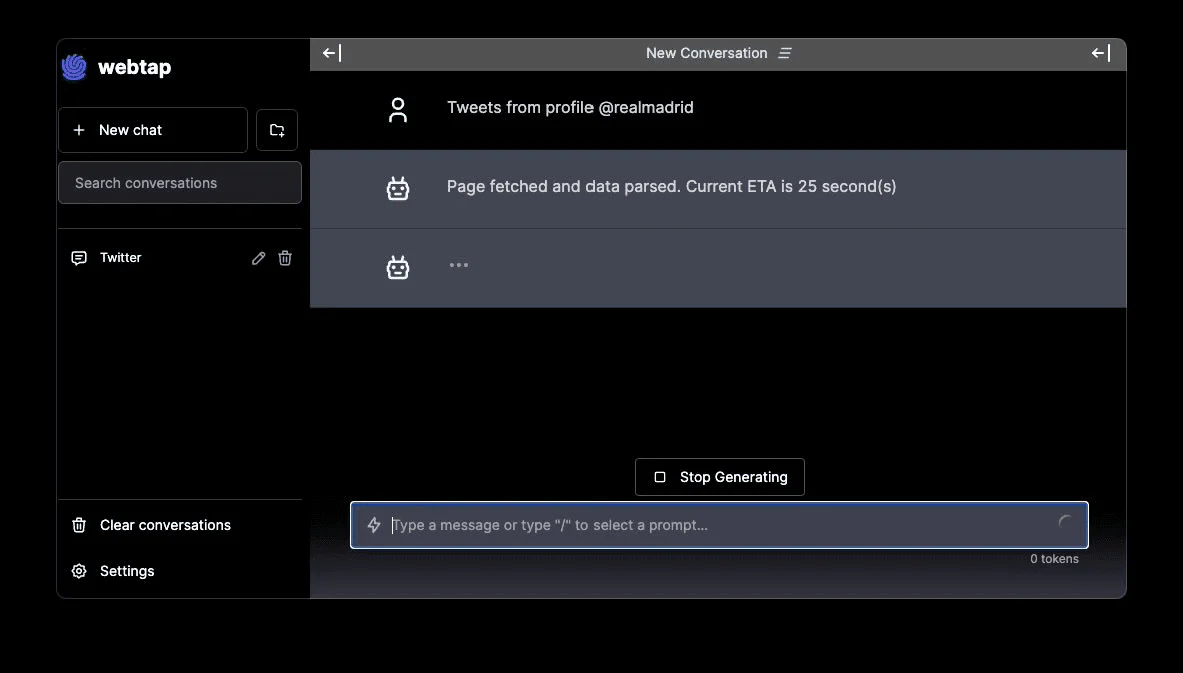Viewport: 1183px width, 673px height.
Task: Open the rename menu next to New Conversation
Action: point(787,53)
